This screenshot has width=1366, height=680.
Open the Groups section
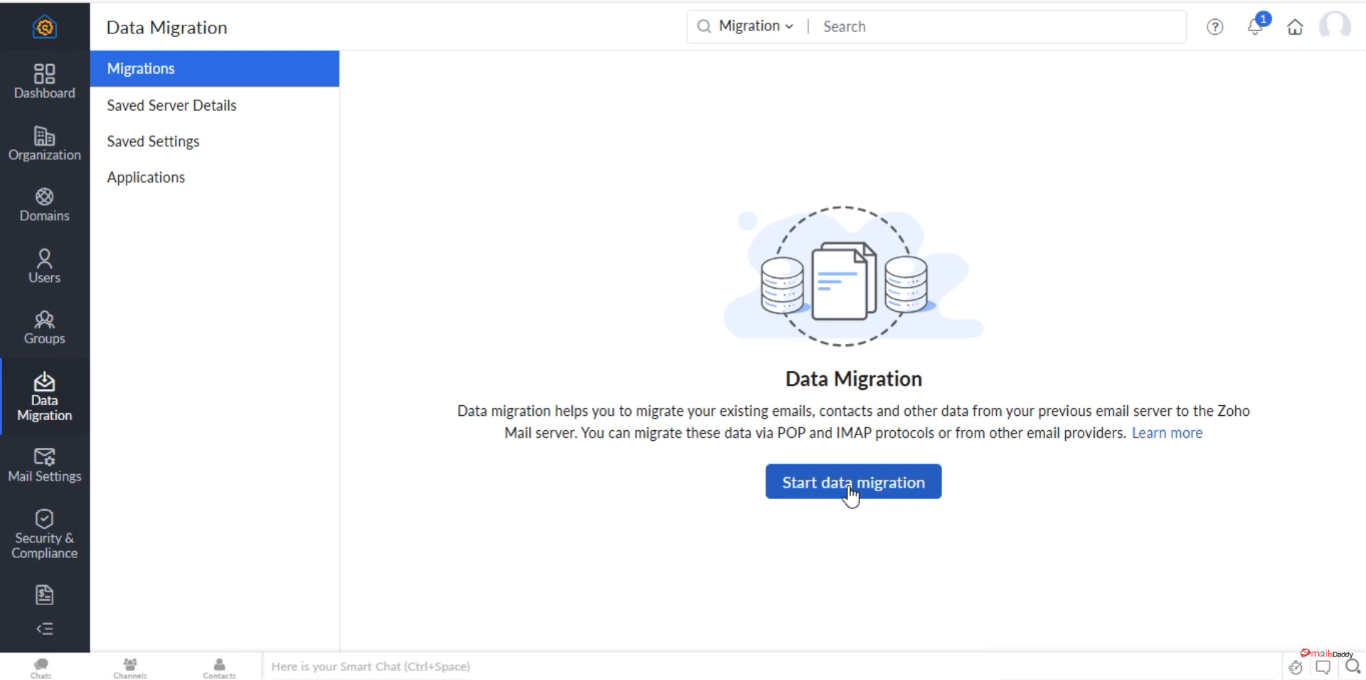(x=44, y=326)
